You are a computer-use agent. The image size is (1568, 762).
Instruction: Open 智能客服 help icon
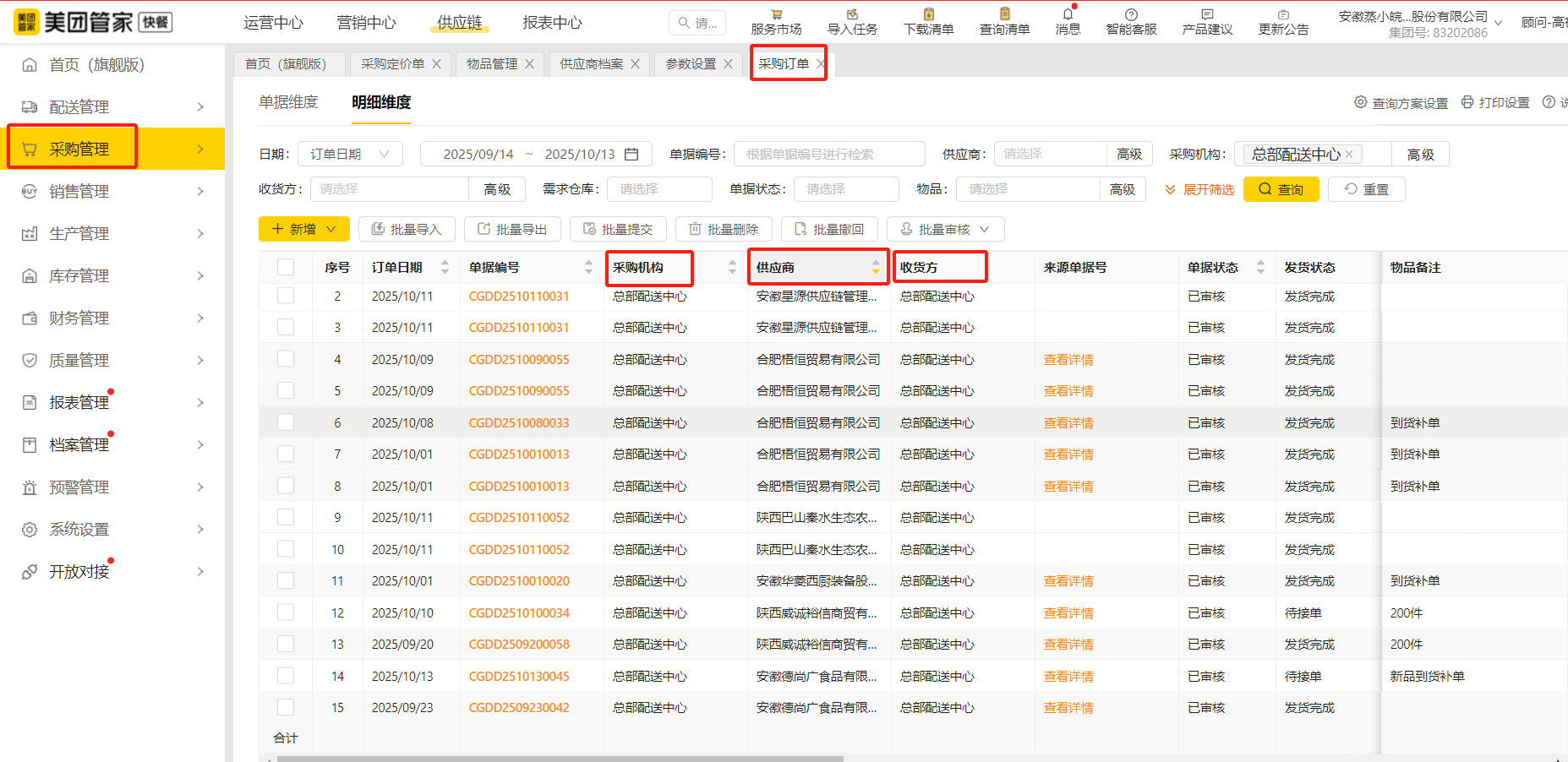[x=1131, y=14]
